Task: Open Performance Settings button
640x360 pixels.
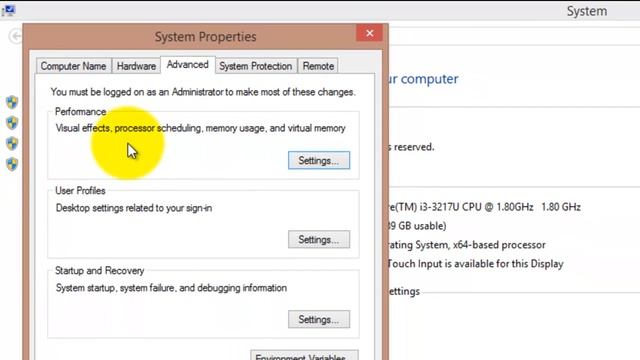Action: (x=319, y=160)
